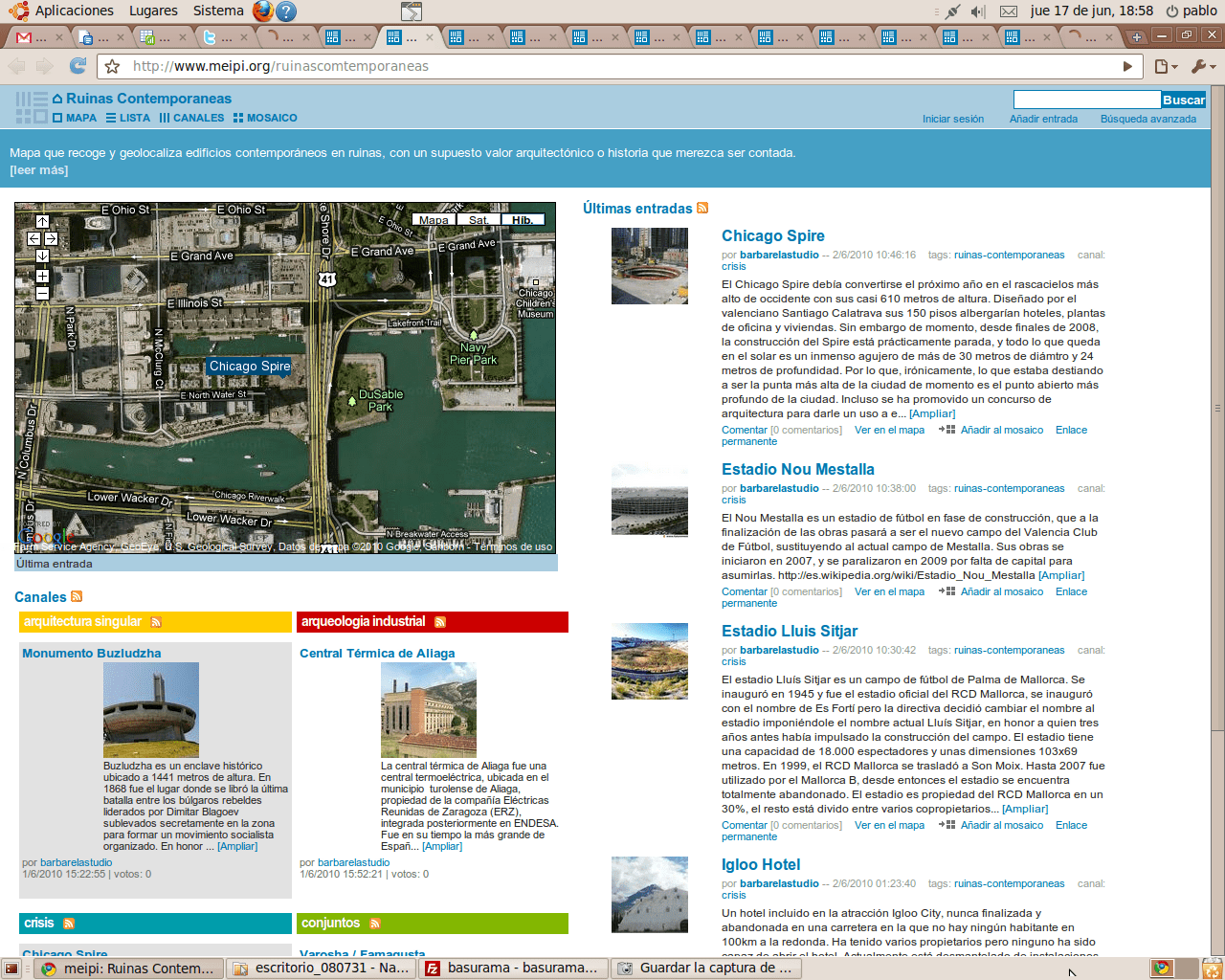Open the arqueologia industrial channel header
Image resolution: width=1225 pixels, height=980 pixels.
pos(364,621)
